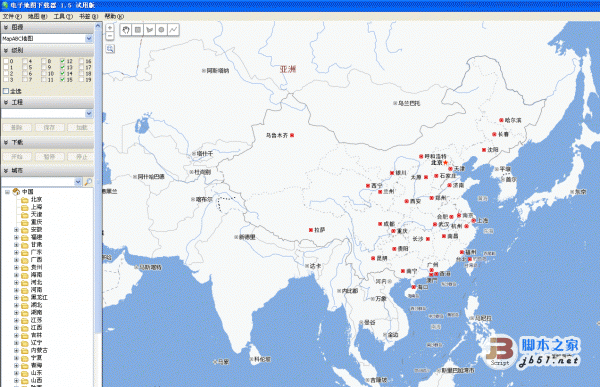
Task: Click the 广东 folder icon
Action: pyautogui.click(x=25, y=252)
